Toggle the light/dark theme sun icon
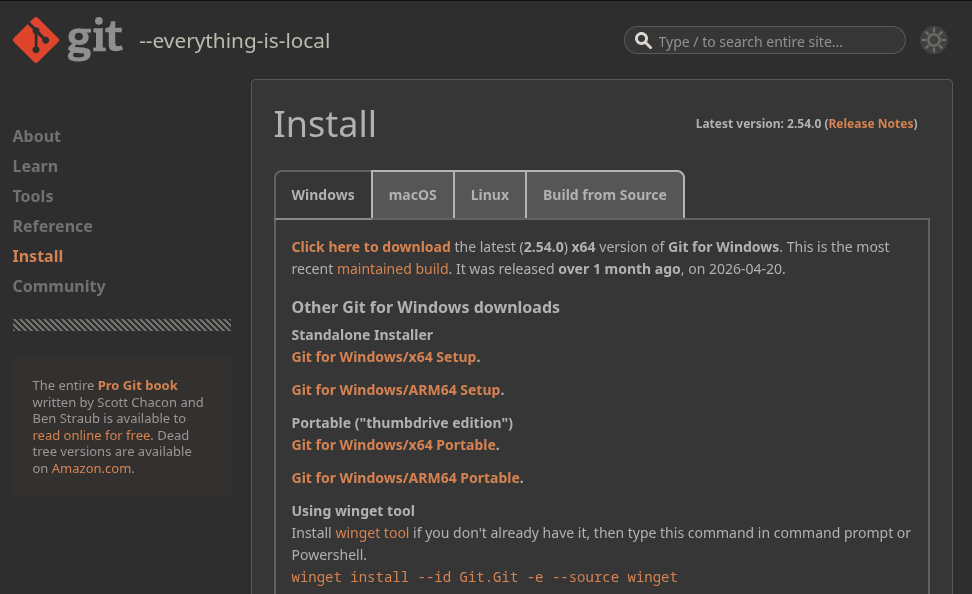 coord(934,40)
